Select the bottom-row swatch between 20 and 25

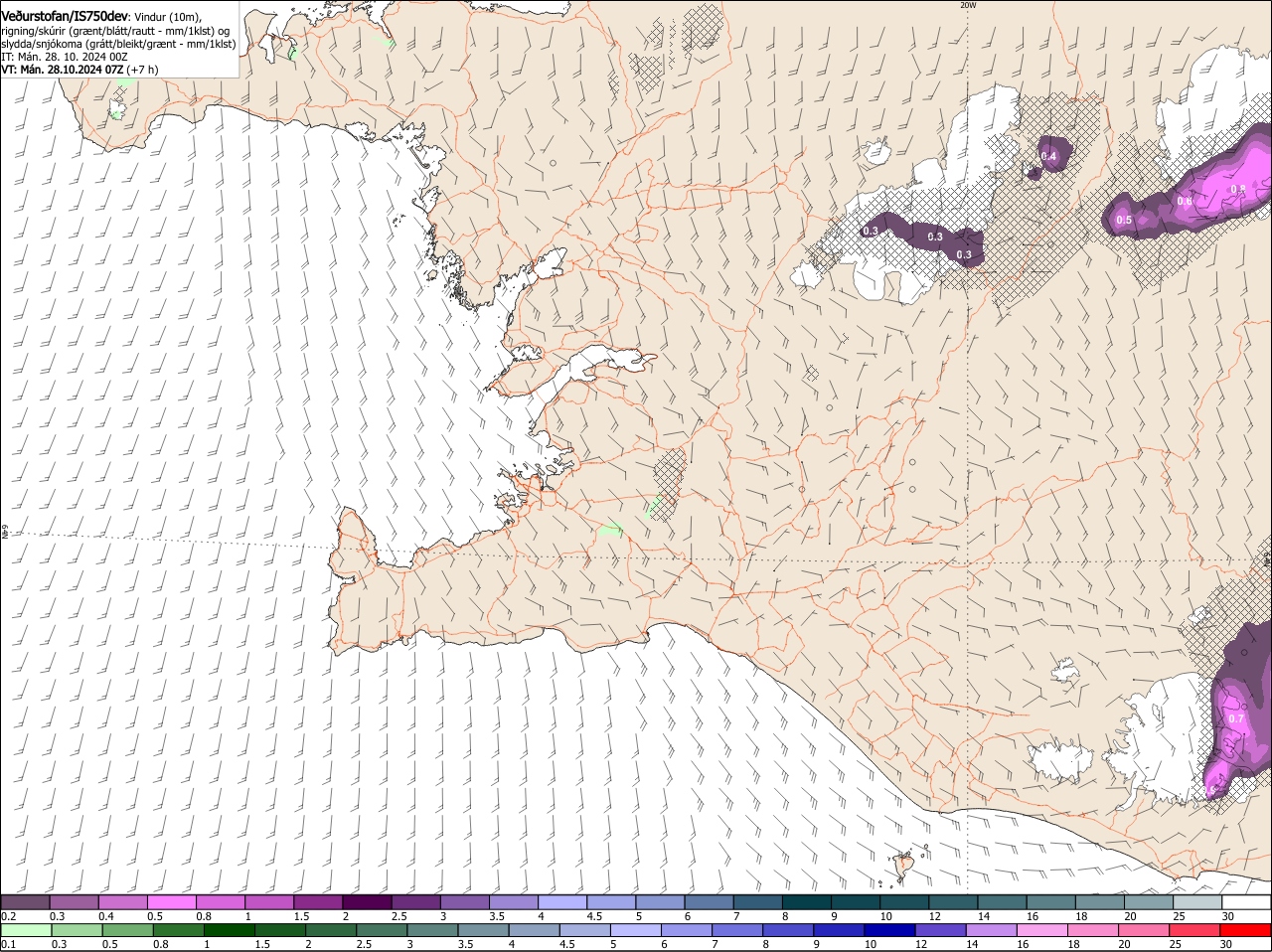click(1145, 930)
